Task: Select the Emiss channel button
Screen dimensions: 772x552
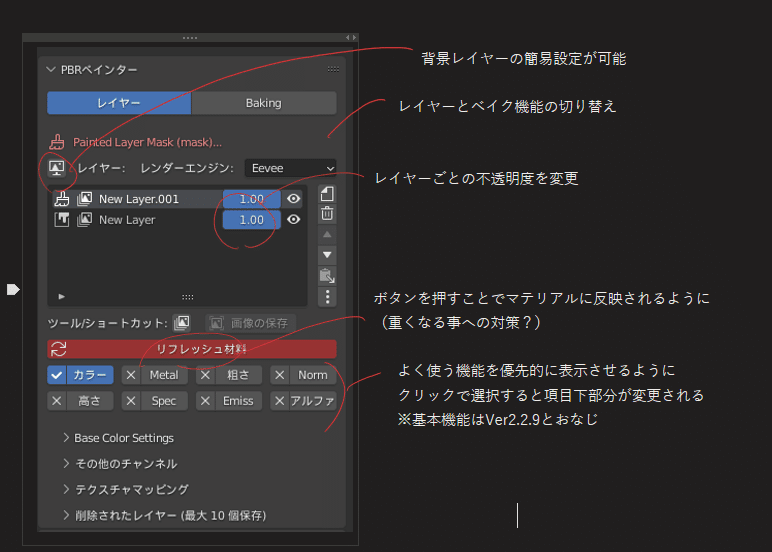Action: (238, 401)
